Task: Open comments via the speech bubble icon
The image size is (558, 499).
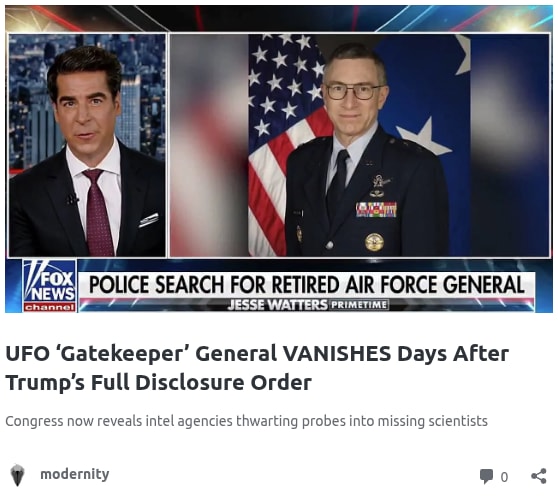Action: pyautogui.click(x=486, y=477)
